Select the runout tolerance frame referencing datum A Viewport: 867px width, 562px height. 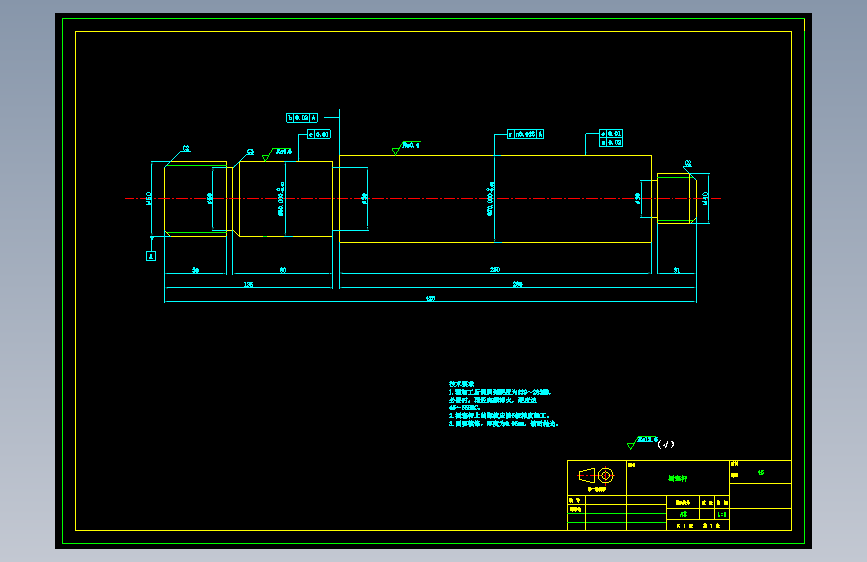[525, 134]
